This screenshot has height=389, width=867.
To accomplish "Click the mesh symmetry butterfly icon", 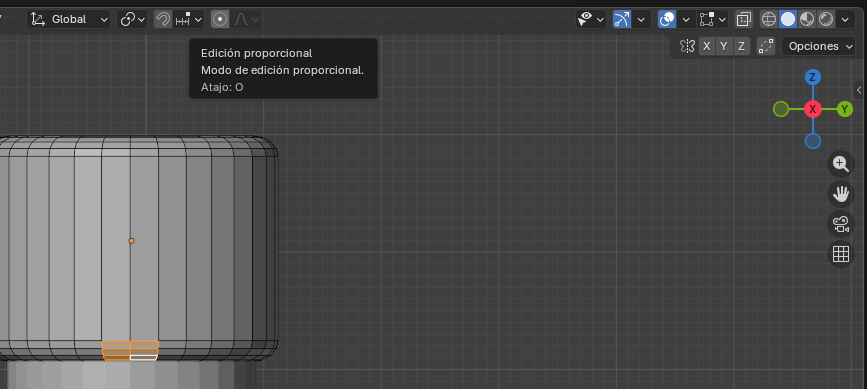I will [687, 46].
